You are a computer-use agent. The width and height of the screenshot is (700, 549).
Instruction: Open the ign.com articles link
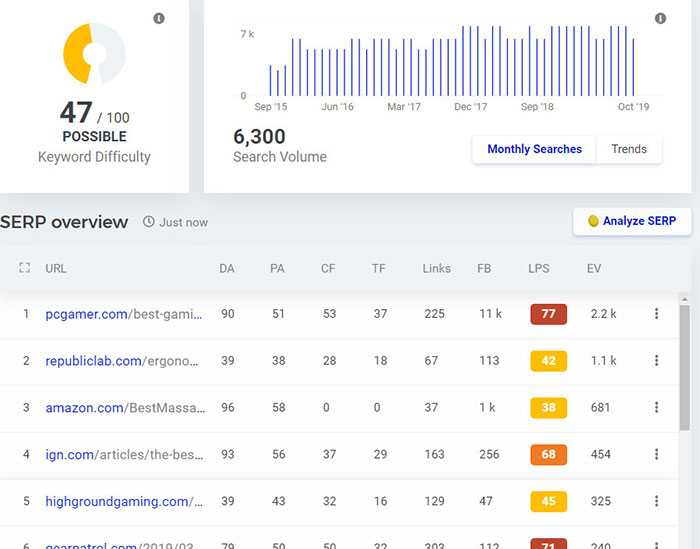[124, 454]
